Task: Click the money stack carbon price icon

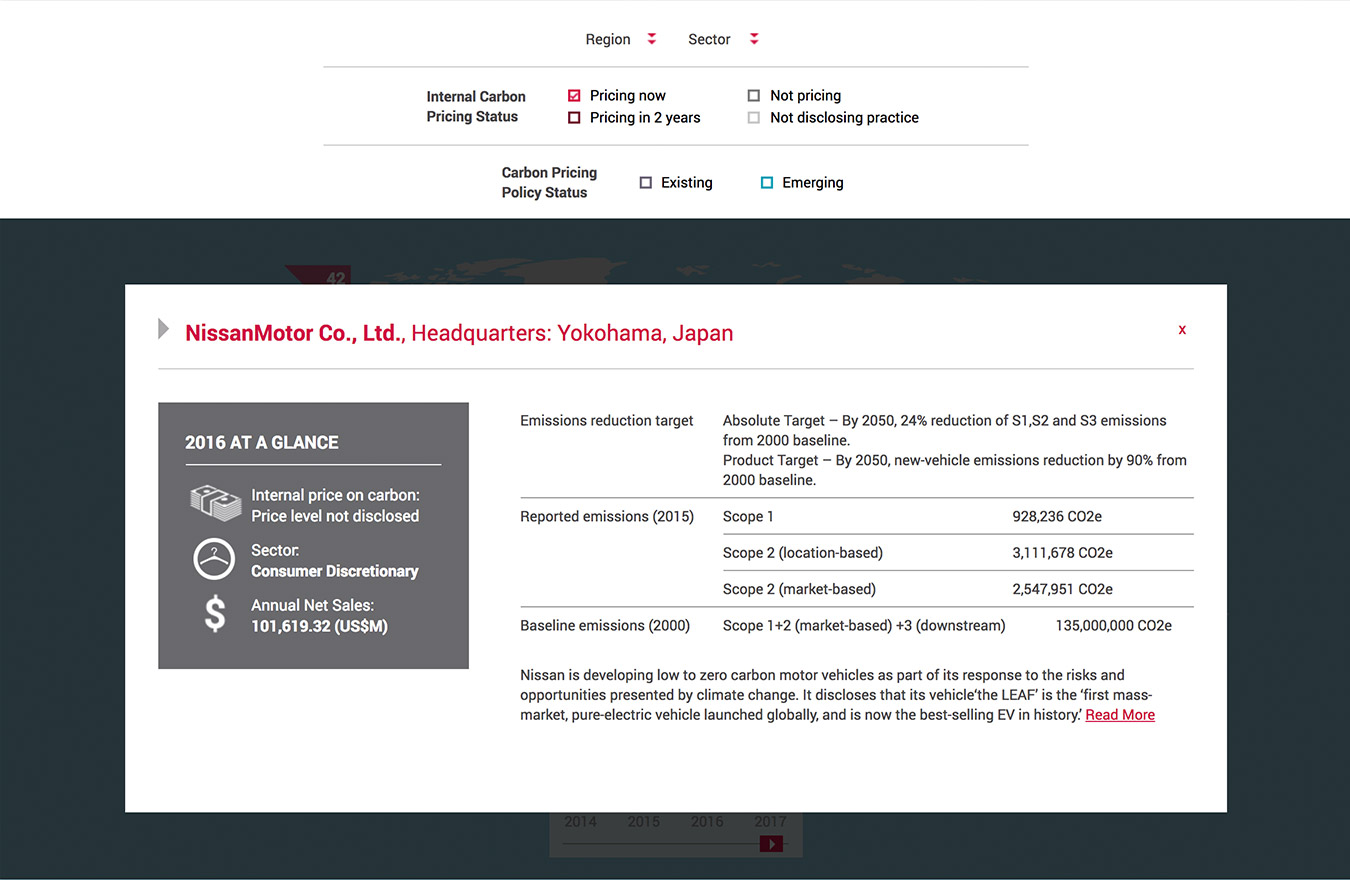Action: pos(215,503)
